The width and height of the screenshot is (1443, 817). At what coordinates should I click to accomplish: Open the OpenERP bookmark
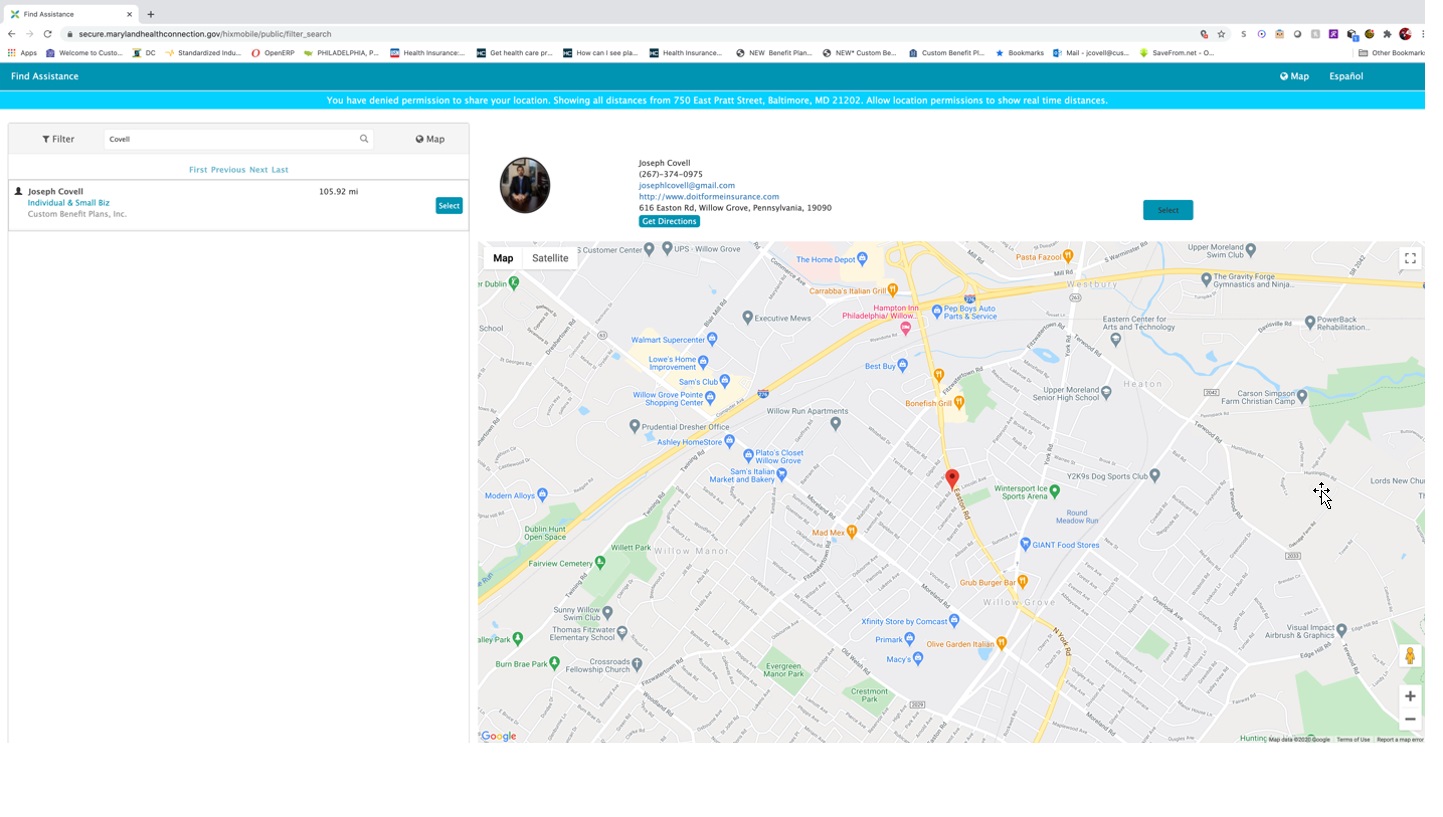tap(272, 53)
